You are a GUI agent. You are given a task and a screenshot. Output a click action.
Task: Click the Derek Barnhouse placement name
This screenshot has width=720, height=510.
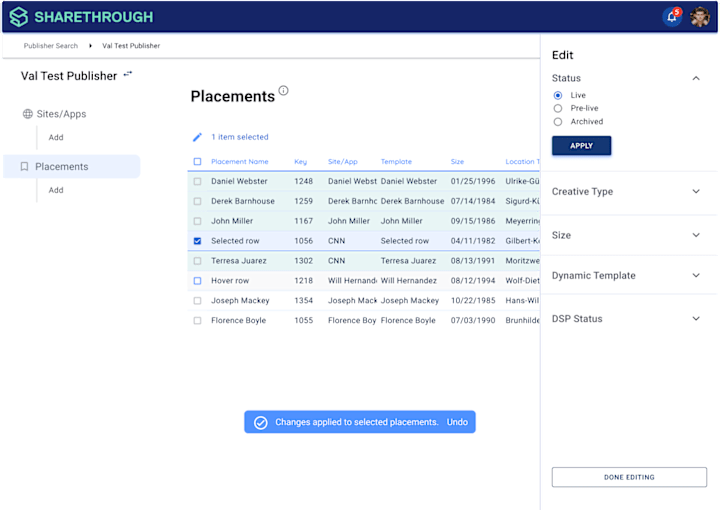[x=243, y=201]
